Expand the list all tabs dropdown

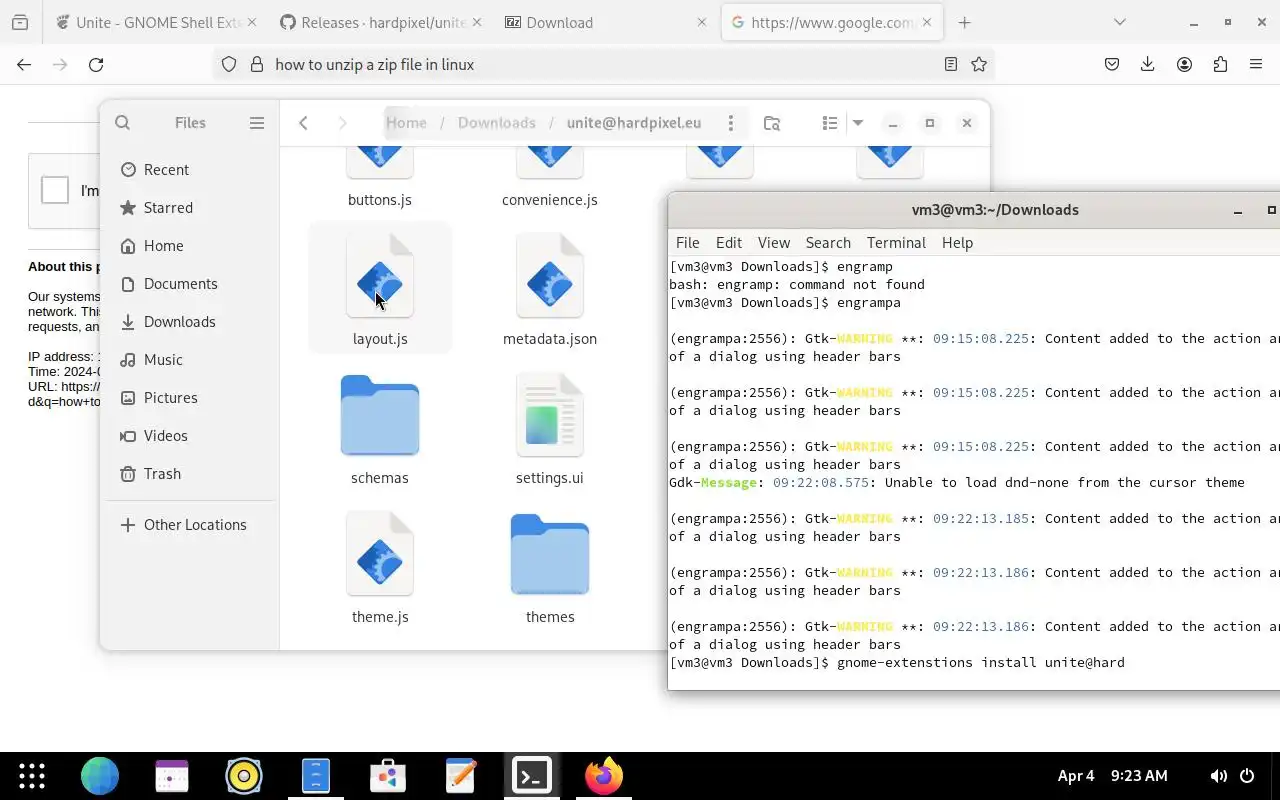point(1120,22)
